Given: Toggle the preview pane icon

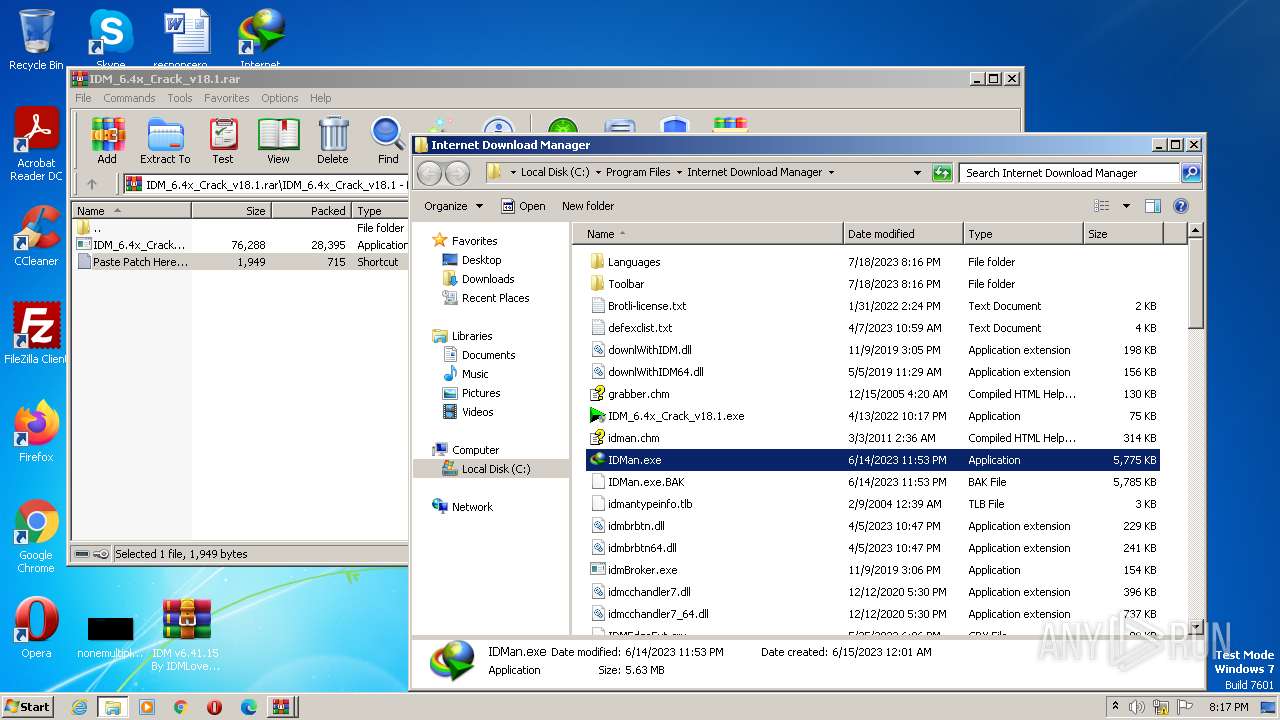Looking at the screenshot, I should tap(1152, 206).
